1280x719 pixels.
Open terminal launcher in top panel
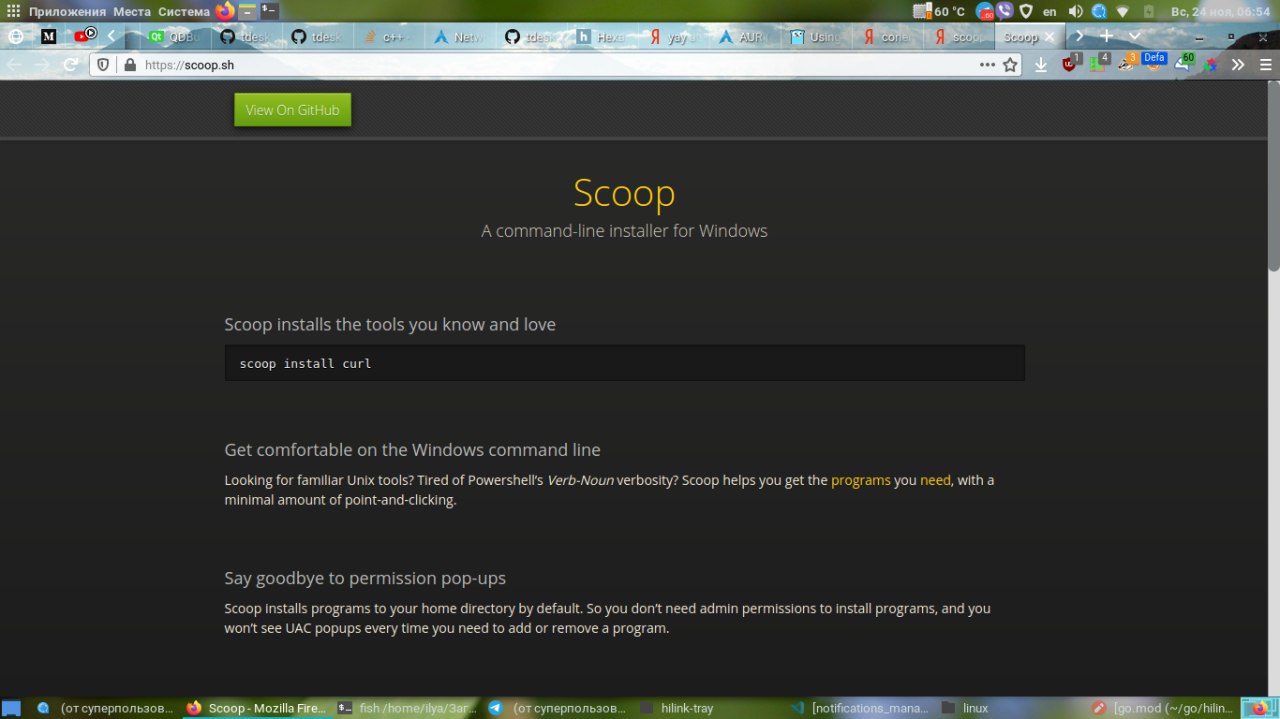pos(269,11)
